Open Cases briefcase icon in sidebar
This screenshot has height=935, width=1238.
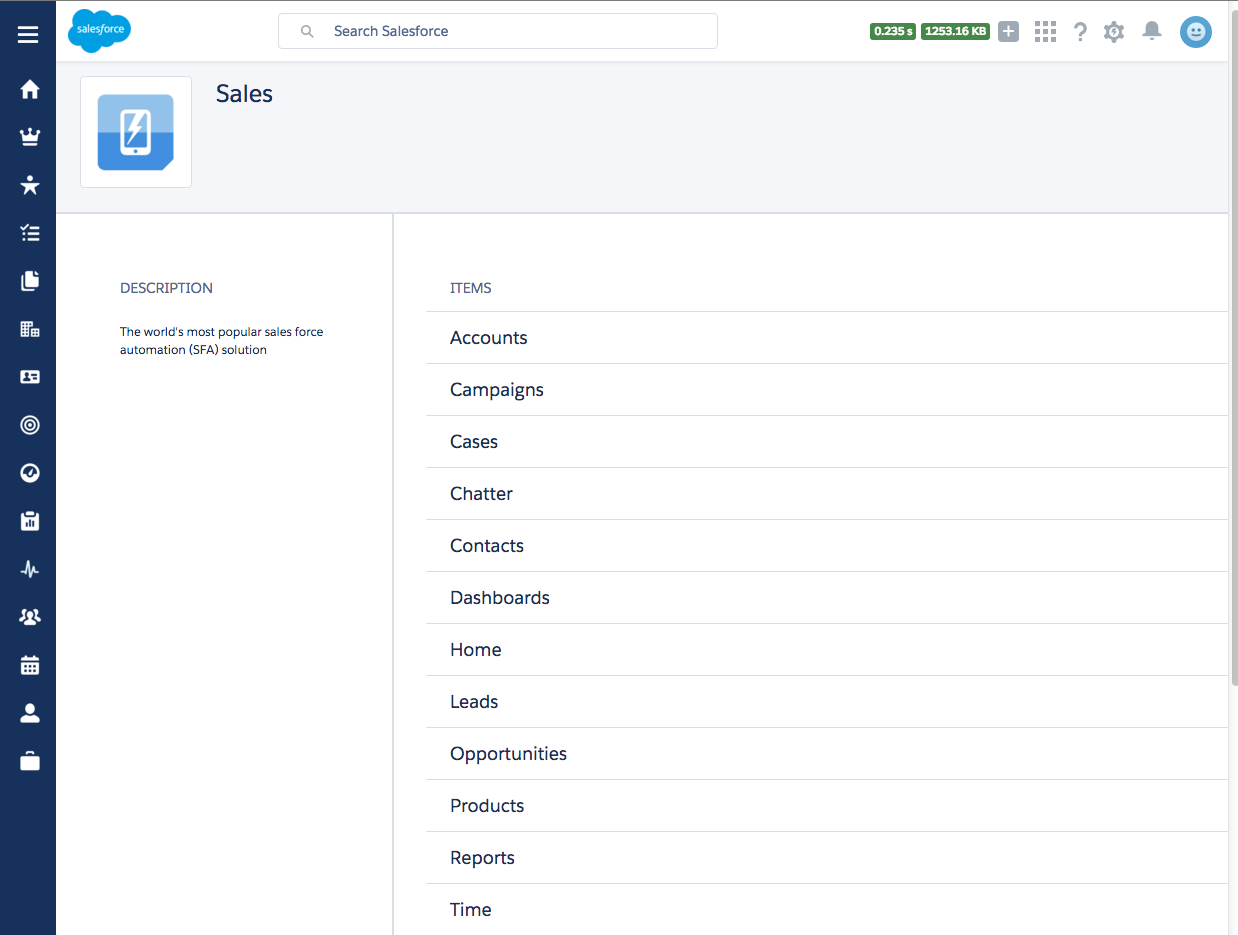click(30, 761)
